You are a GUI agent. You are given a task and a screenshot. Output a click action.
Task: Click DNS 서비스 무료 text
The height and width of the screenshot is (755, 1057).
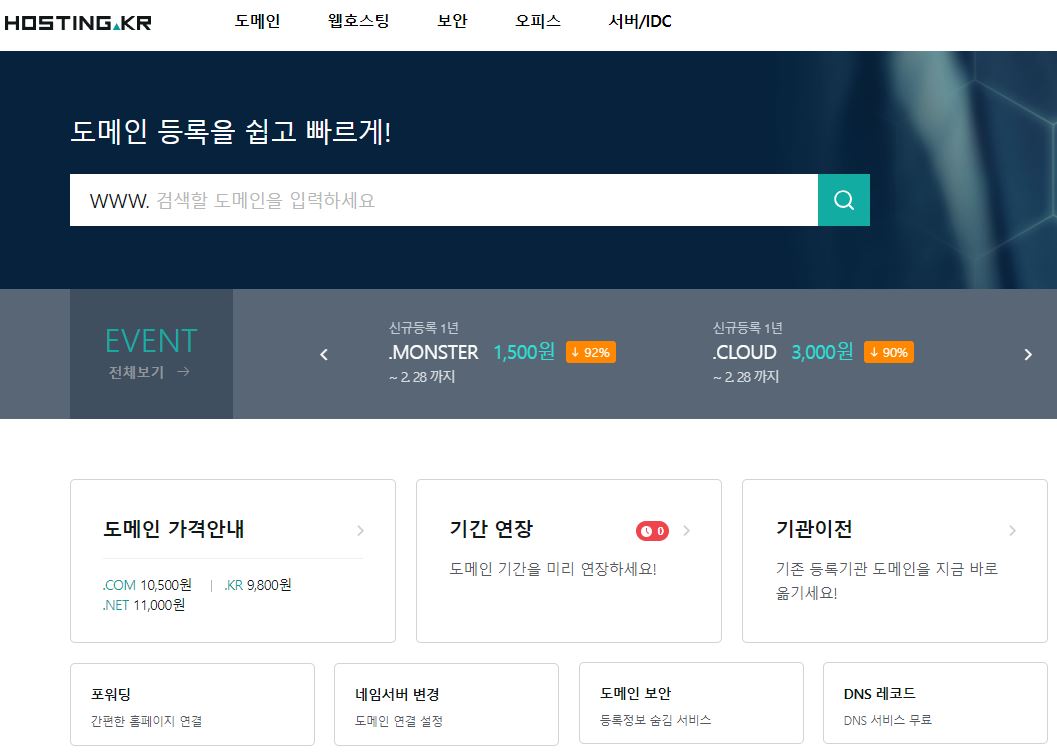click(x=887, y=720)
